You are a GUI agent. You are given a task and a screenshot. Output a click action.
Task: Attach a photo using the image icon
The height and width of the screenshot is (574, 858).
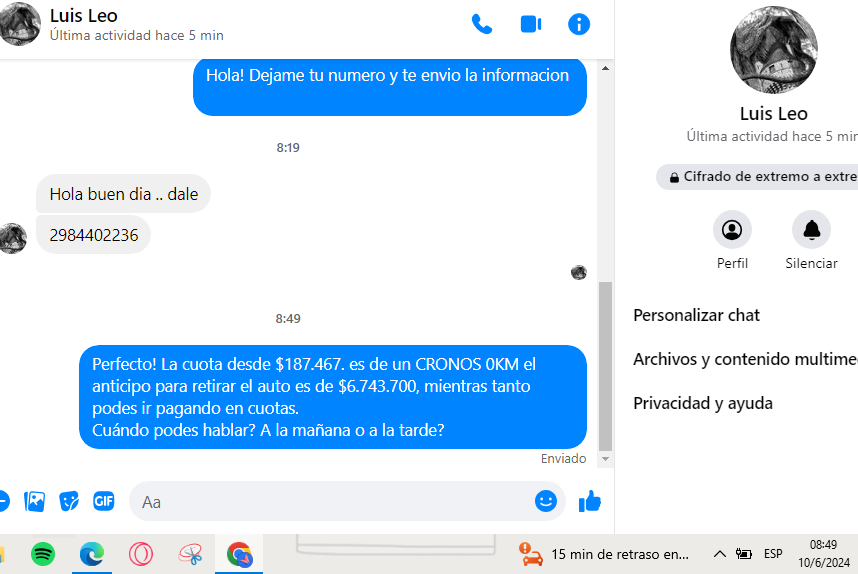tap(35, 501)
